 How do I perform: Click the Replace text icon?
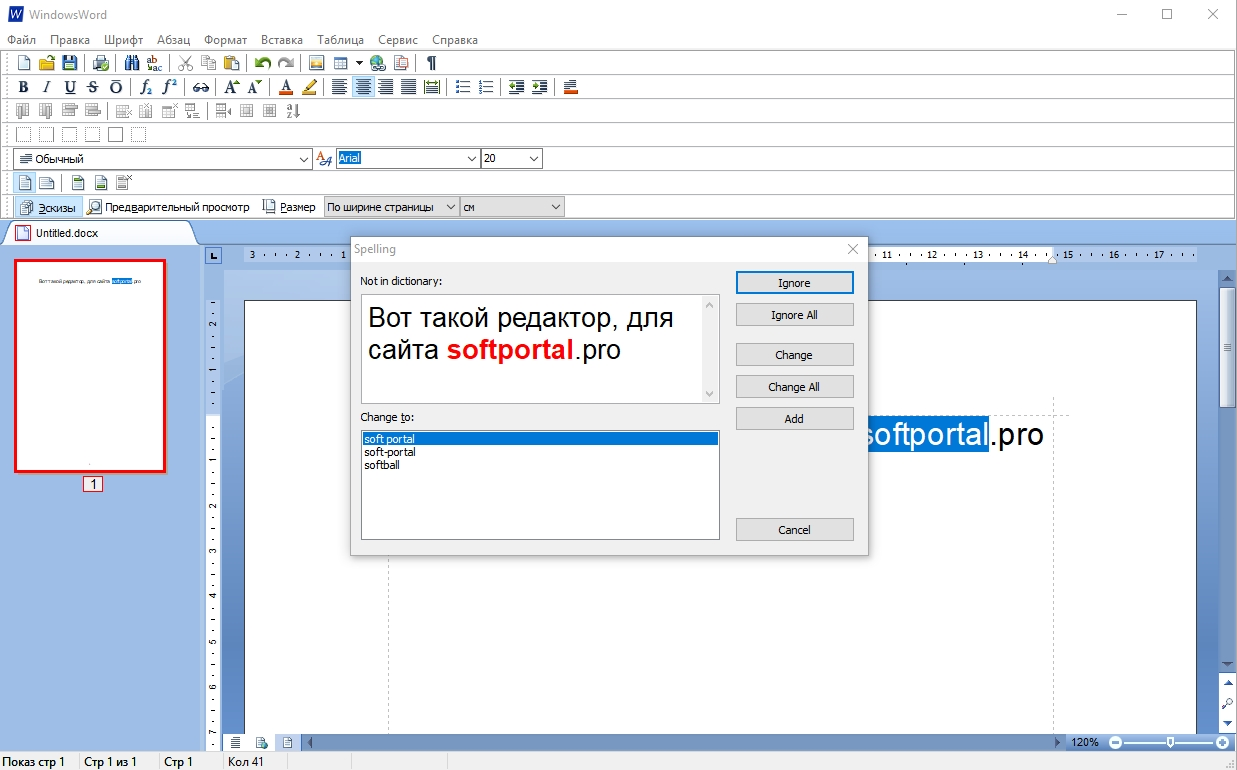[x=155, y=63]
